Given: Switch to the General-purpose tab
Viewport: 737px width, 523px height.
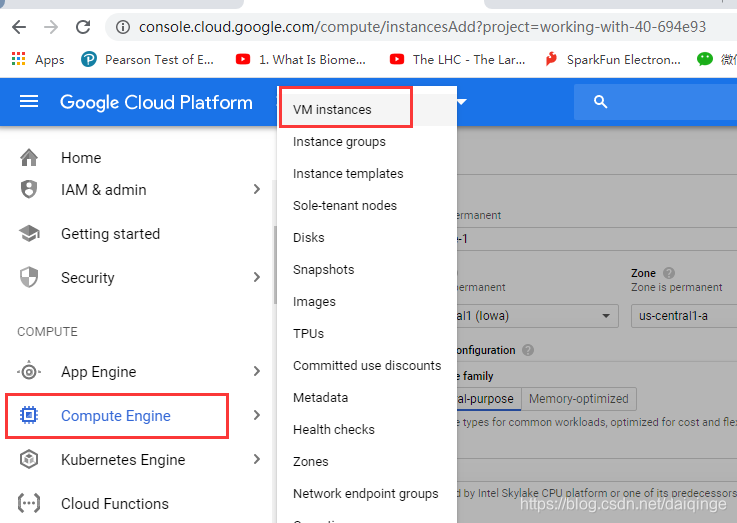Looking at the screenshot, I should pos(489,399).
